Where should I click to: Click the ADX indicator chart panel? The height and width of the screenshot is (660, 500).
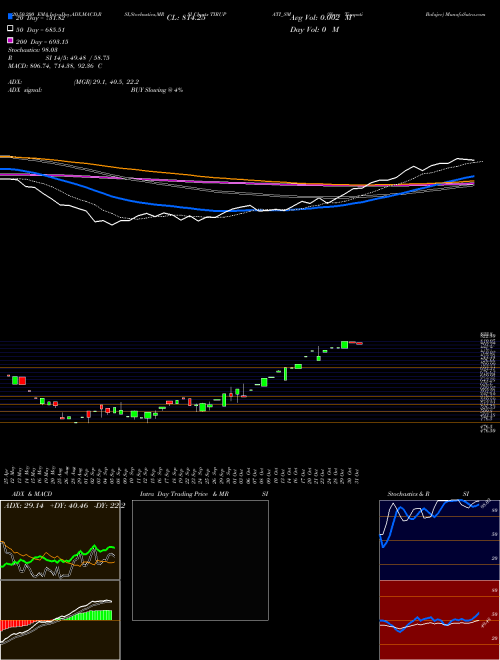(x=60, y=540)
